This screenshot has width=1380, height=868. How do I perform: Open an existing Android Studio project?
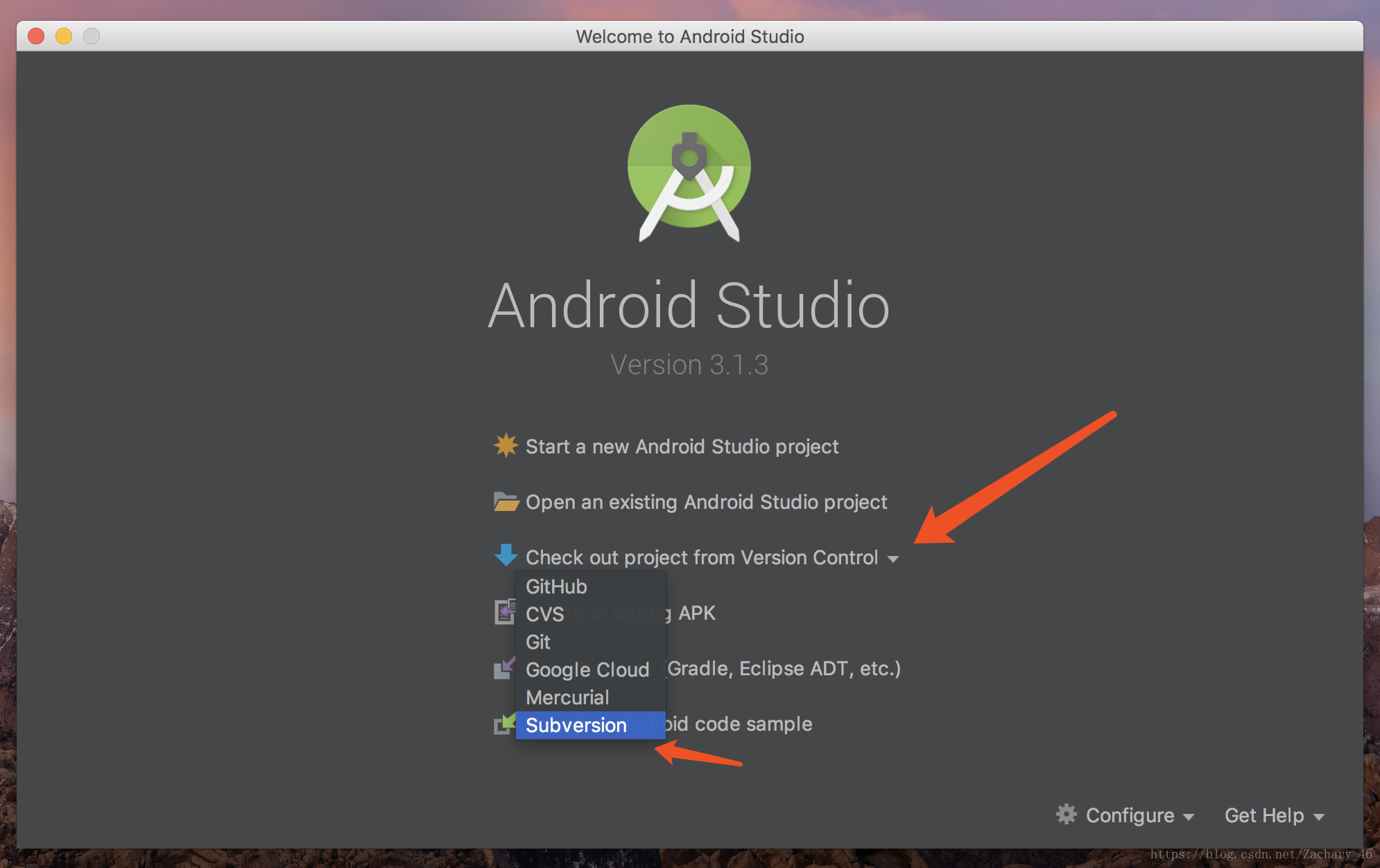click(x=706, y=502)
